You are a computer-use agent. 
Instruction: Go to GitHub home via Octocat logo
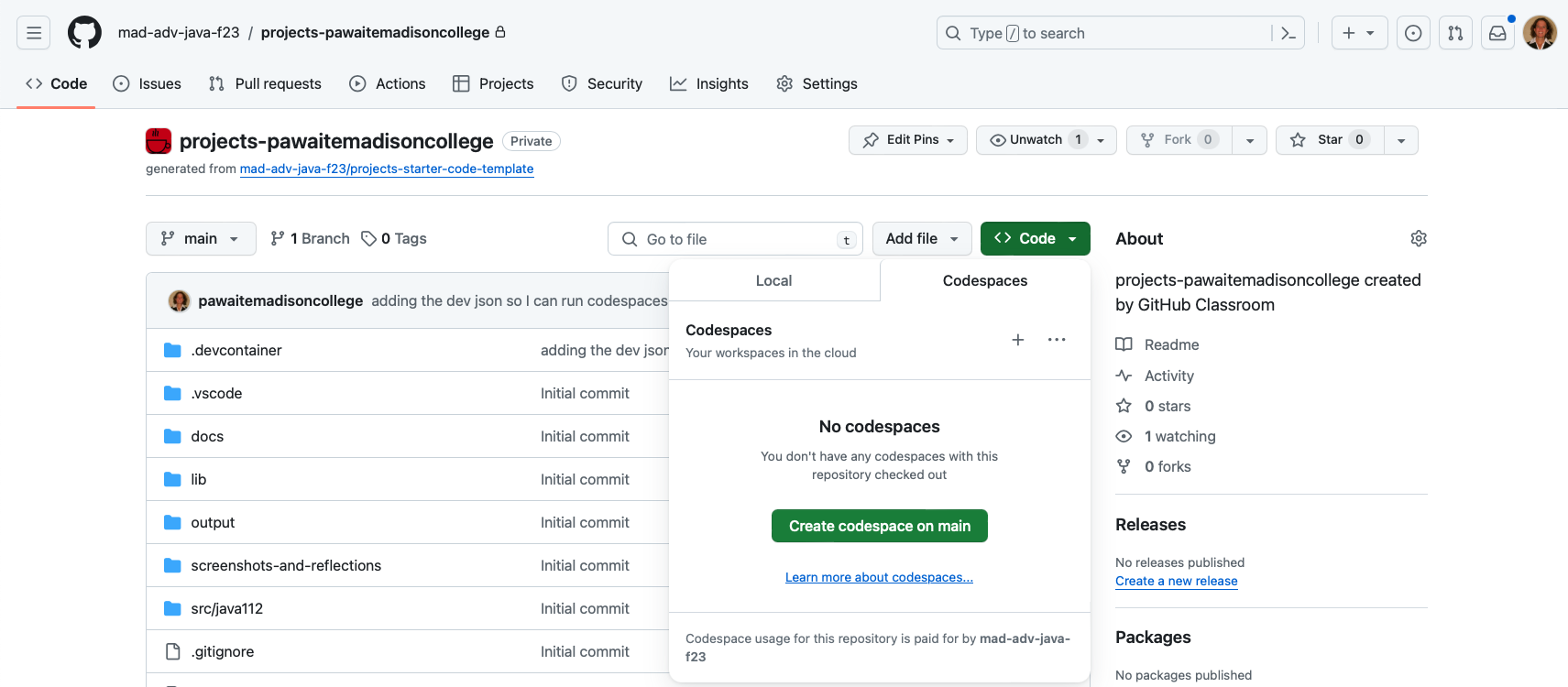[x=84, y=33]
